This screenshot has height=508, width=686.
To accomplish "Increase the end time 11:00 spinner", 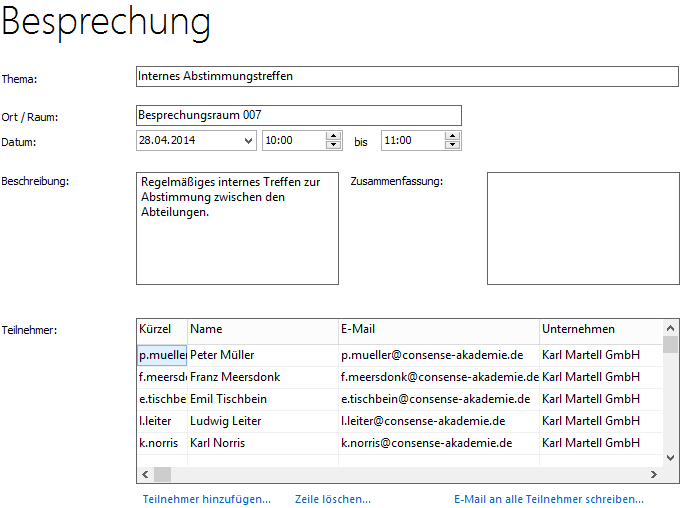I will [x=452, y=136].
